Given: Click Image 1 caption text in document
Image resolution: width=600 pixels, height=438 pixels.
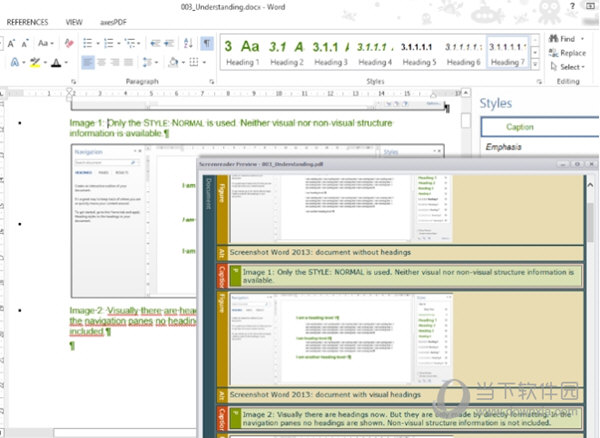Looking at the screenshot, I should pyautogui.click(x=231, y=128).
